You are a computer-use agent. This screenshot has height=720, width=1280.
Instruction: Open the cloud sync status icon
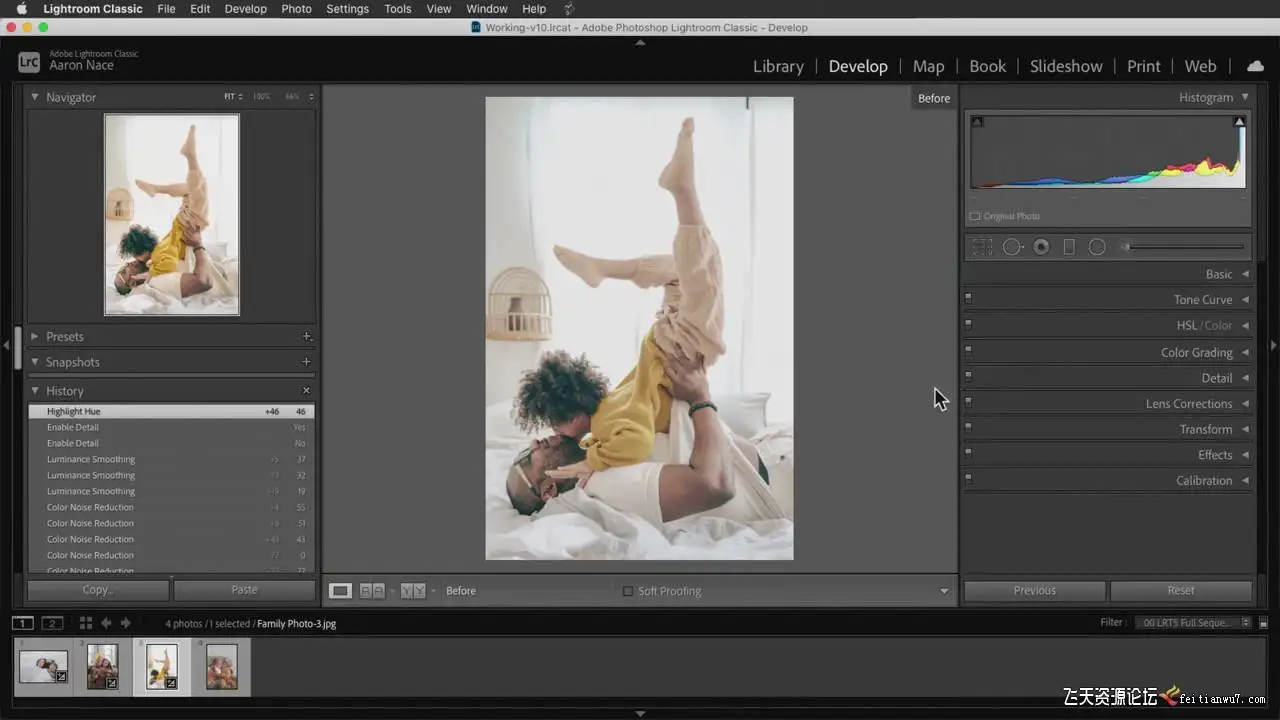tap(1255, 66)
